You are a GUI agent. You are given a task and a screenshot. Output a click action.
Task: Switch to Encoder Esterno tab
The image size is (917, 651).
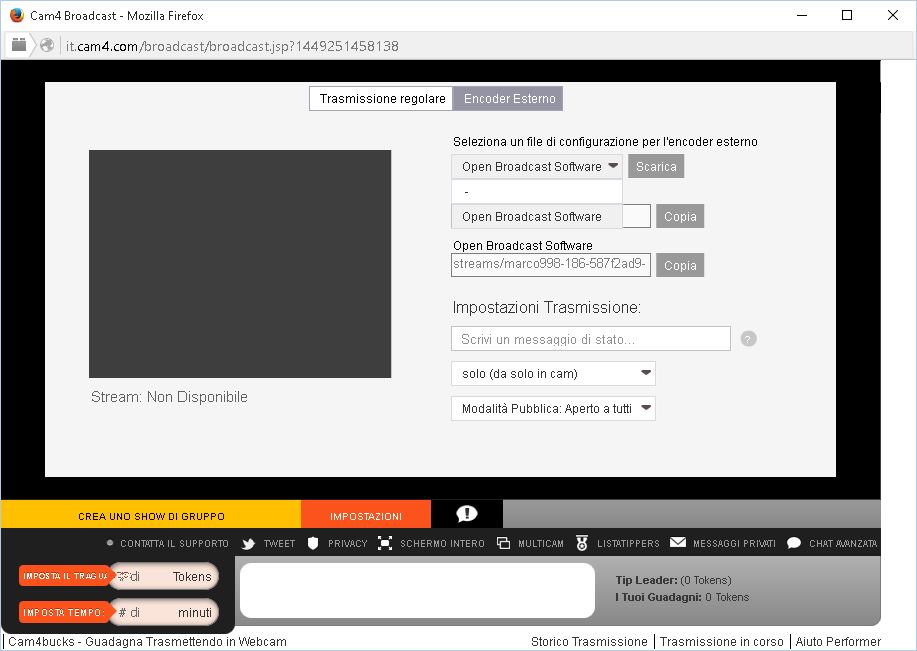pos(508,99)
